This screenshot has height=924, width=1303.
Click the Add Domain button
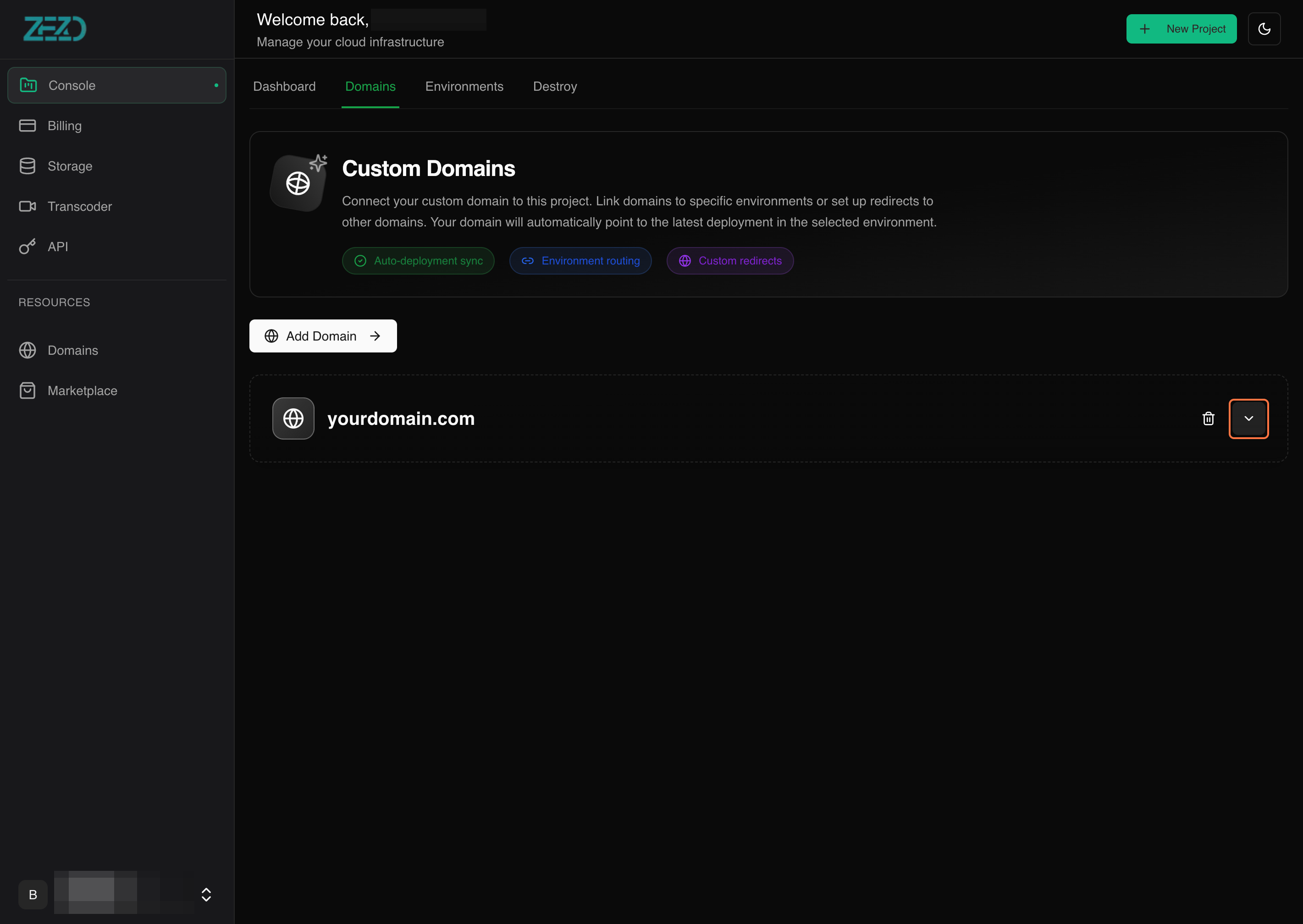(x=323, y=336)
